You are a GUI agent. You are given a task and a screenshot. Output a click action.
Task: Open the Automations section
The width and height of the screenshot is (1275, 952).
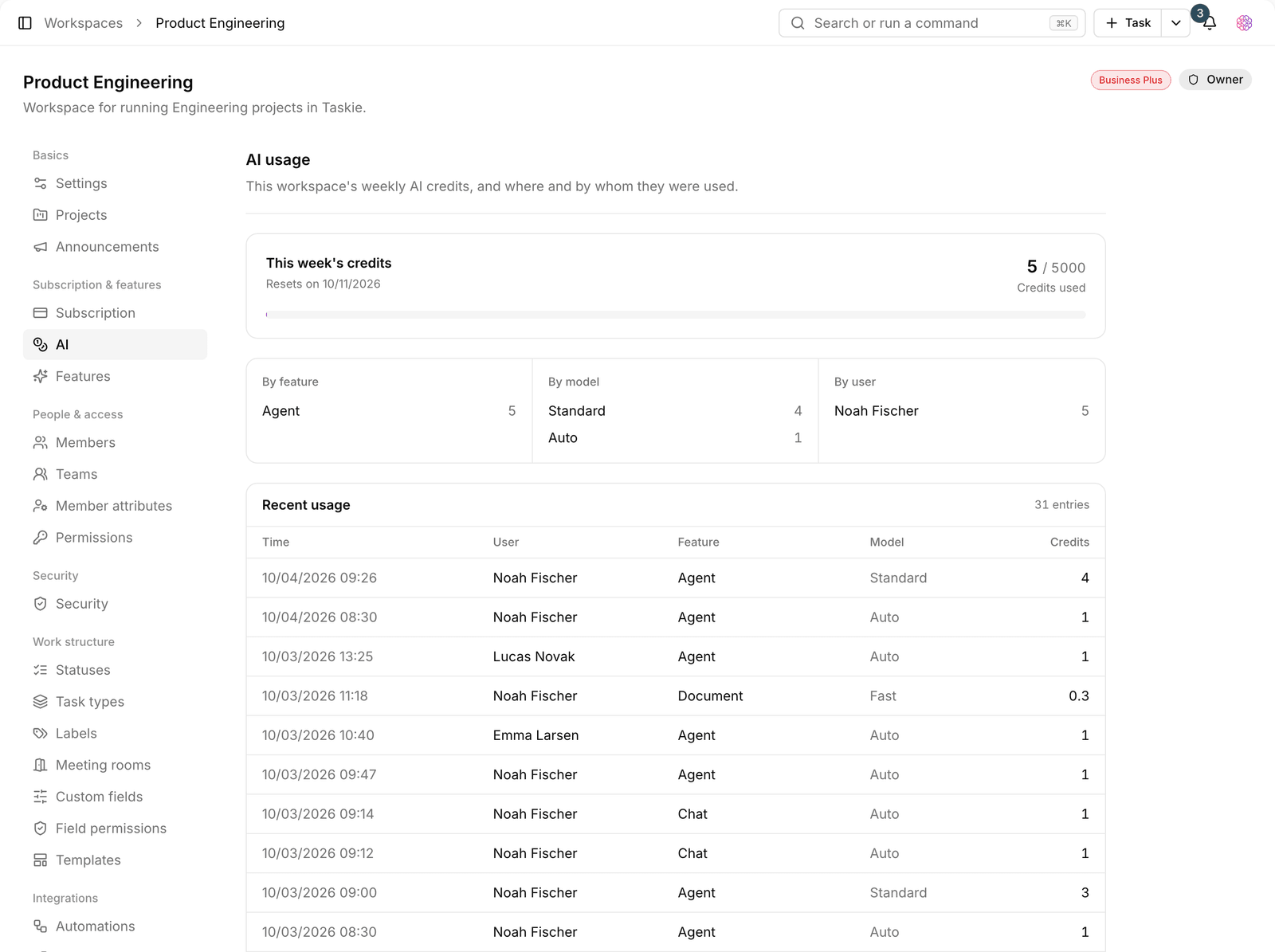tap(115, 927)
